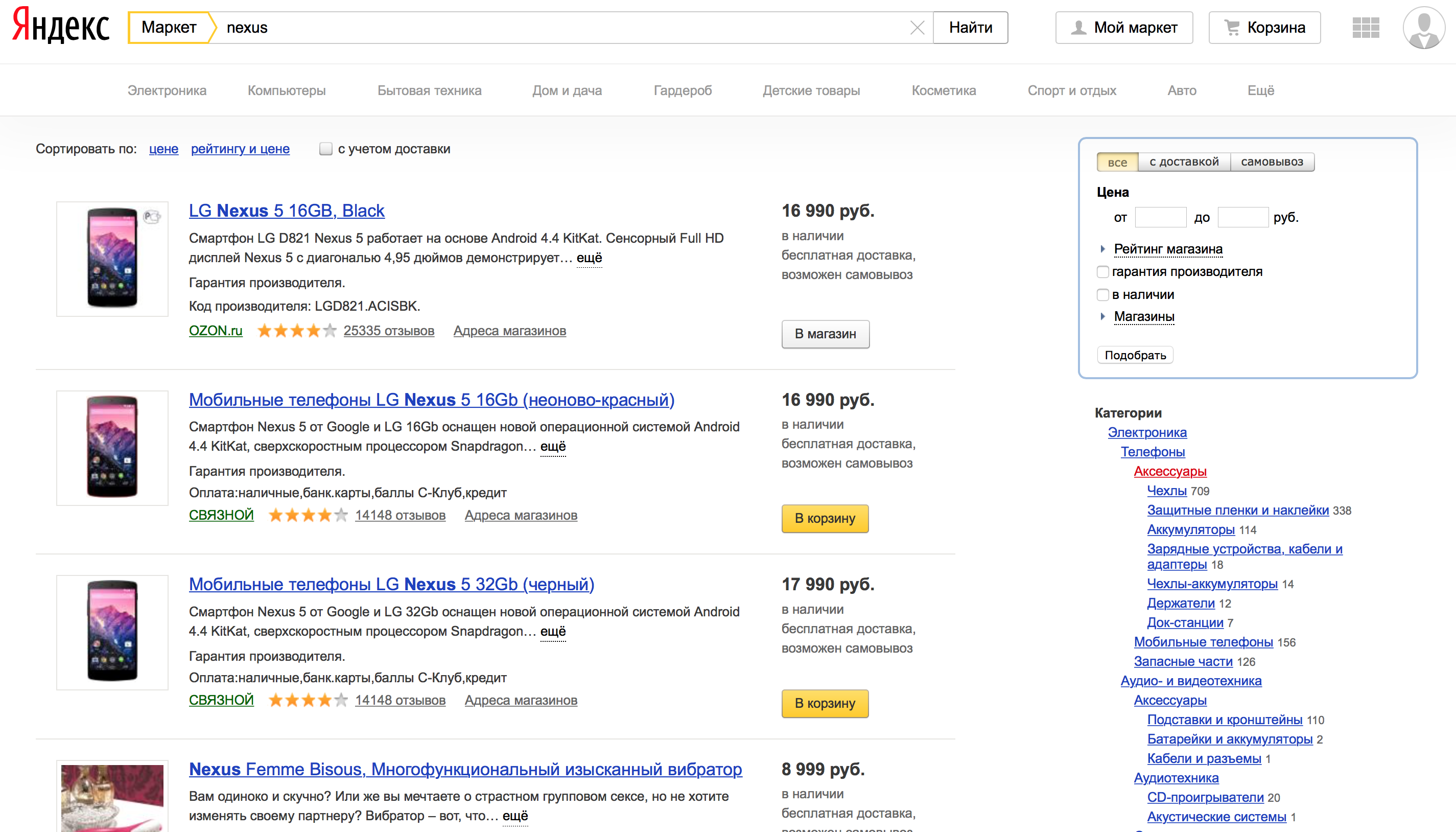Open the Корзина cart

[x=1264, y=28]
